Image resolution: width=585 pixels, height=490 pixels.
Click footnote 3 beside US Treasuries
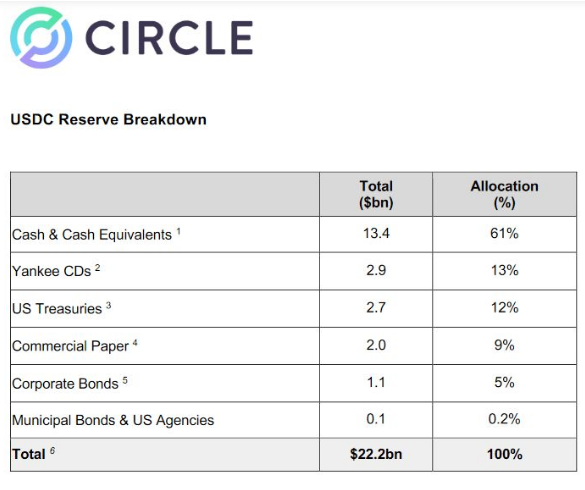coord(108,306)
